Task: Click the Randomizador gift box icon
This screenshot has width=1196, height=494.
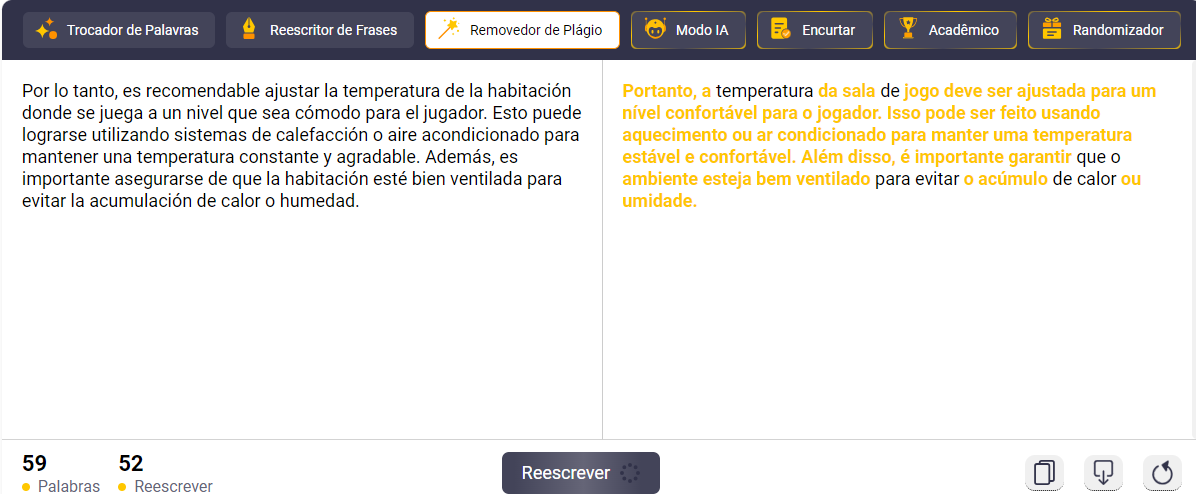Action: (x=1051, y=30)
